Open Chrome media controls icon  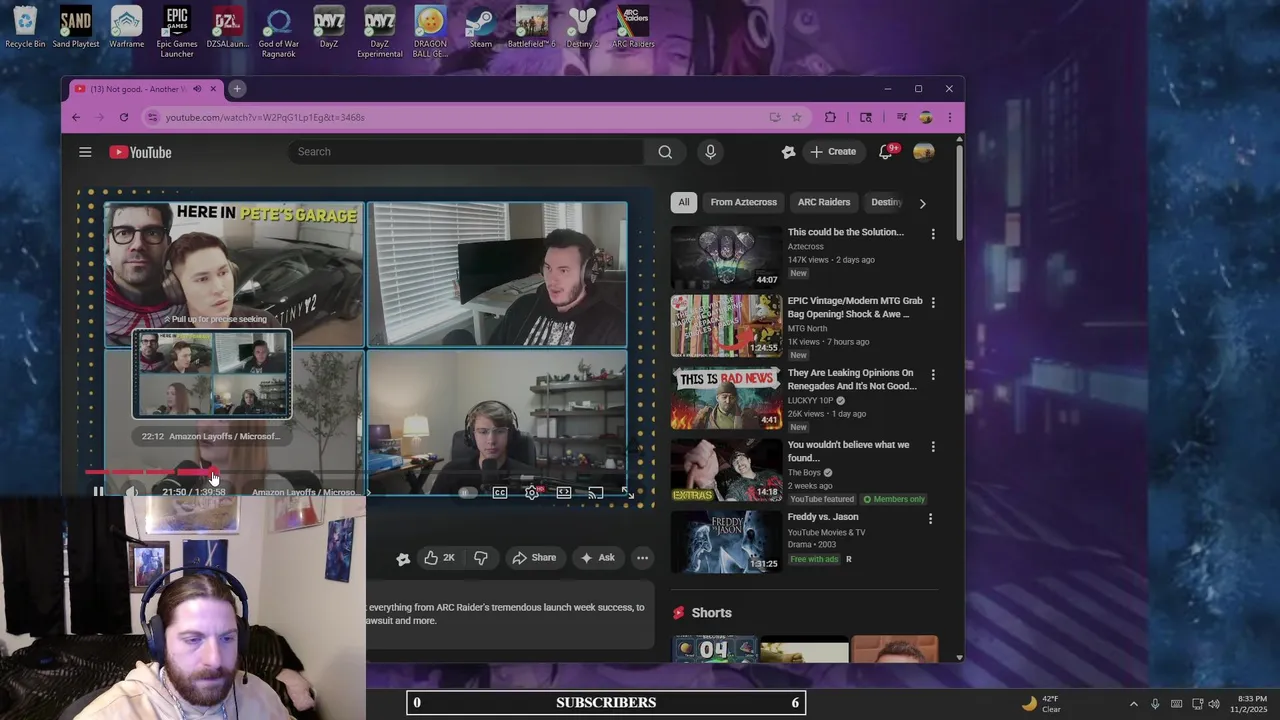[901, 117]
